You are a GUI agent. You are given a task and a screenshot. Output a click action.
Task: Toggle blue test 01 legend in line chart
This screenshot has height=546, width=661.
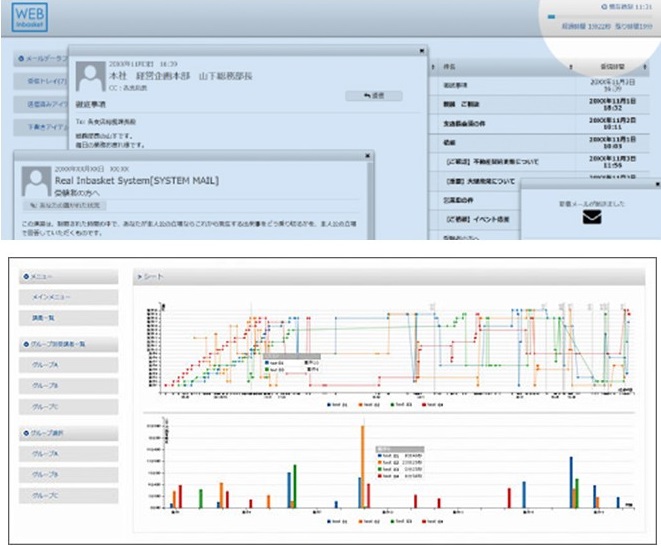337,405
